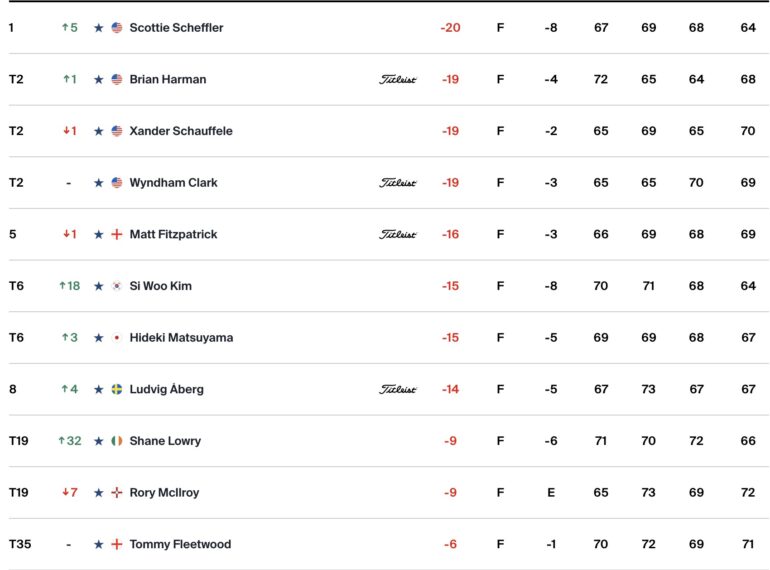The image size is (770, 570).
Task: Click the USA flag beside Xander Schauffele
Action: 117,131
